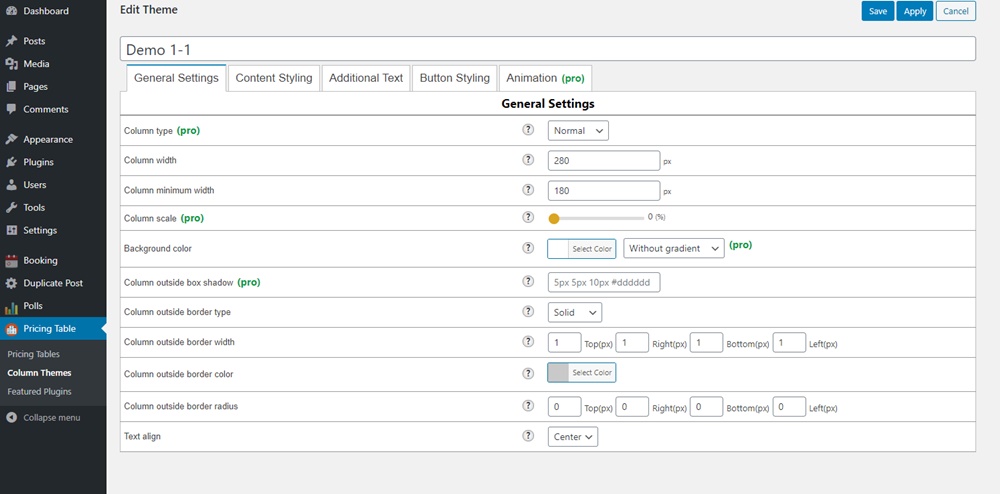Click help icon for Background color
Image resolution: width=1000 pixels, height=494 pixels.
click(x=528, y=247)
